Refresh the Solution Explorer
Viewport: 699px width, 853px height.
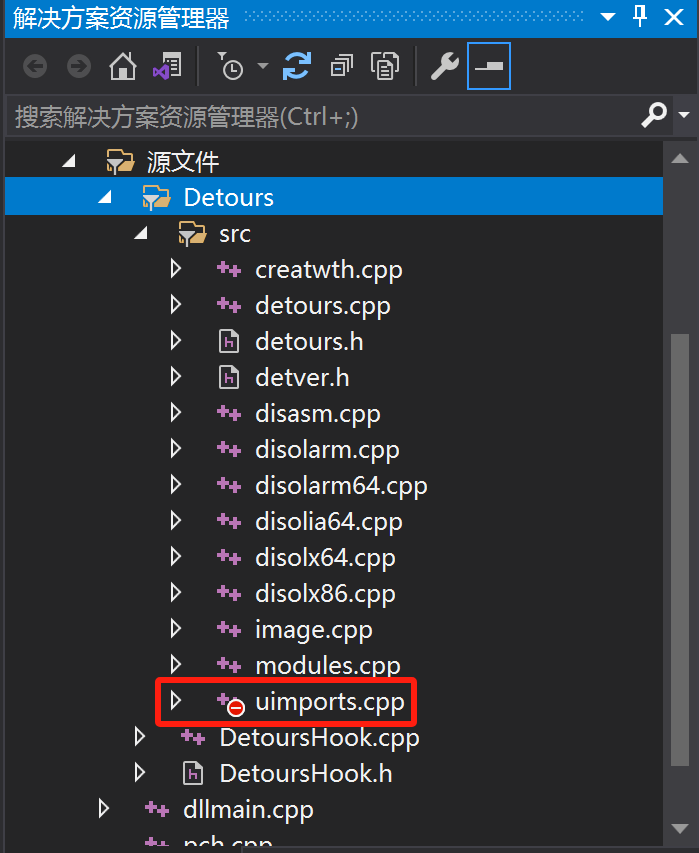point(297,66)
